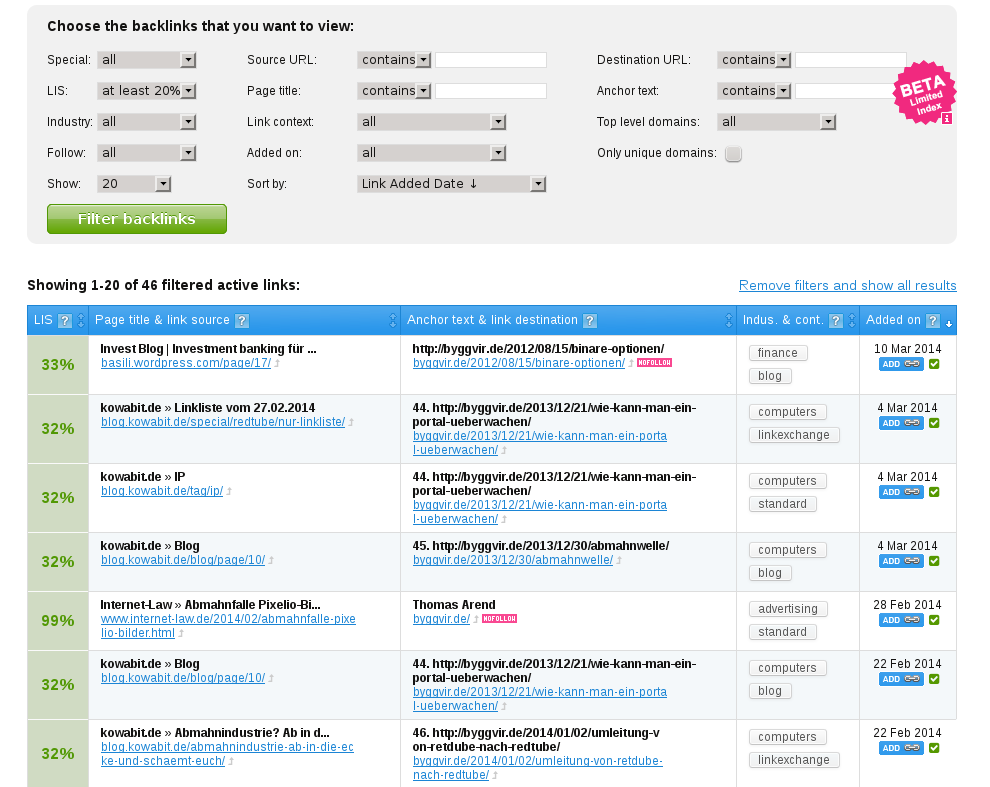This screenshot has width=990, height=787.
Task: Click help icon next to Added on header
Action: point(933,321)
